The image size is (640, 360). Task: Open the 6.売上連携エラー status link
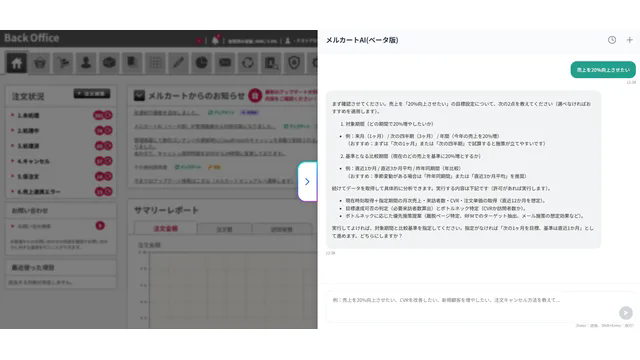click(39, 191)
